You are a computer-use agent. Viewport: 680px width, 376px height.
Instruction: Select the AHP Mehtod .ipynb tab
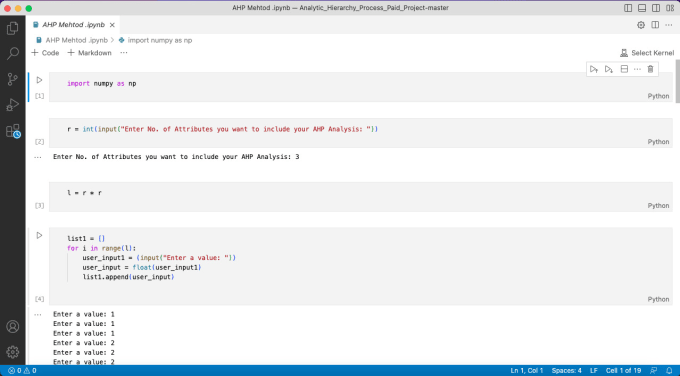coord(73,25)
